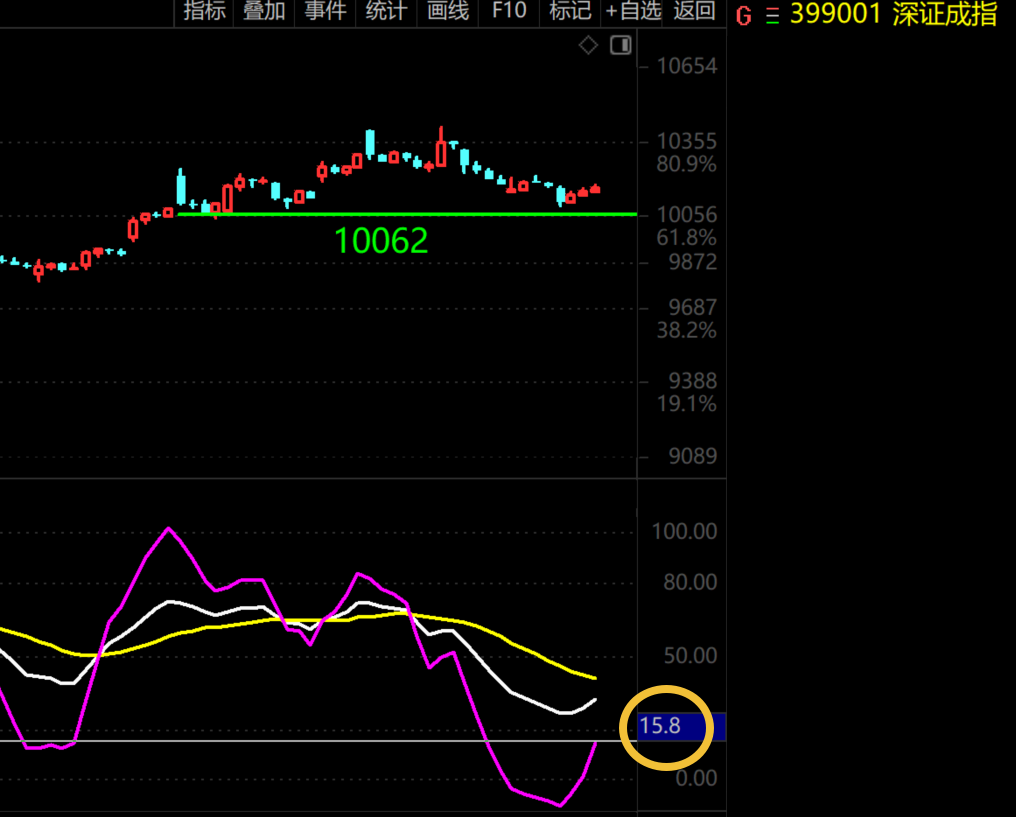
Task: Open F10 company information
Action: tap(509, 11)
